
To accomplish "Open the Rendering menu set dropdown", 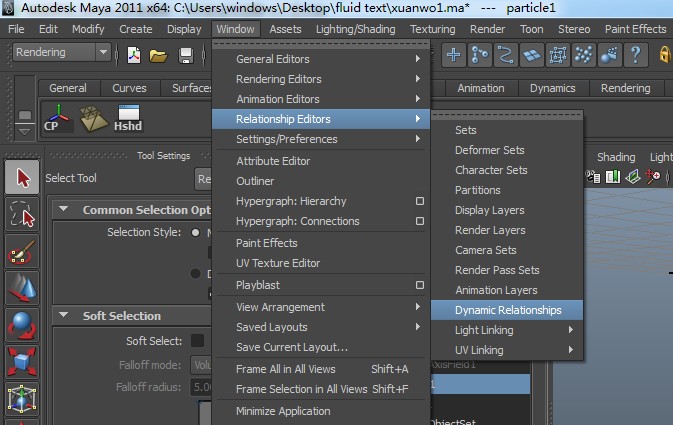I will tap(61, 52).
